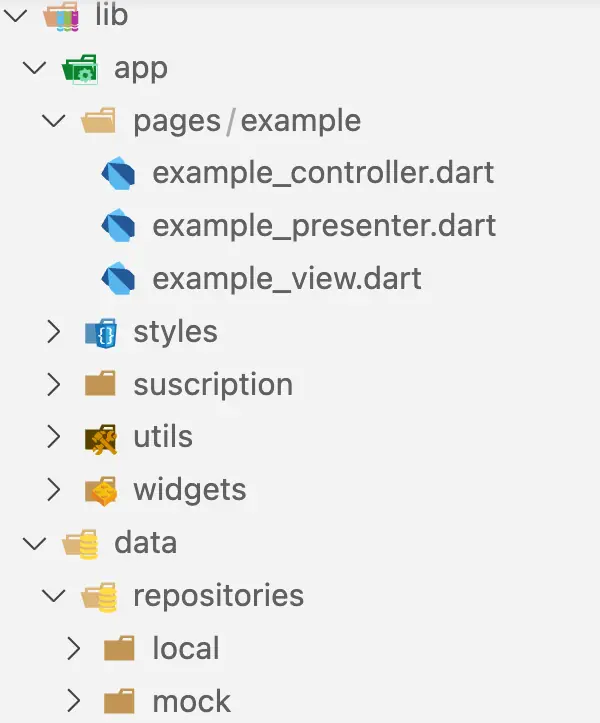Collapse the data folder chevron

coord(36,543)
